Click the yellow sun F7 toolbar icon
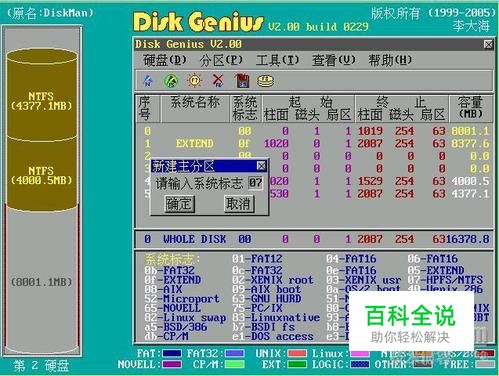Image resolution: width=499 pixels, height=376 pixels. (195, 81)
